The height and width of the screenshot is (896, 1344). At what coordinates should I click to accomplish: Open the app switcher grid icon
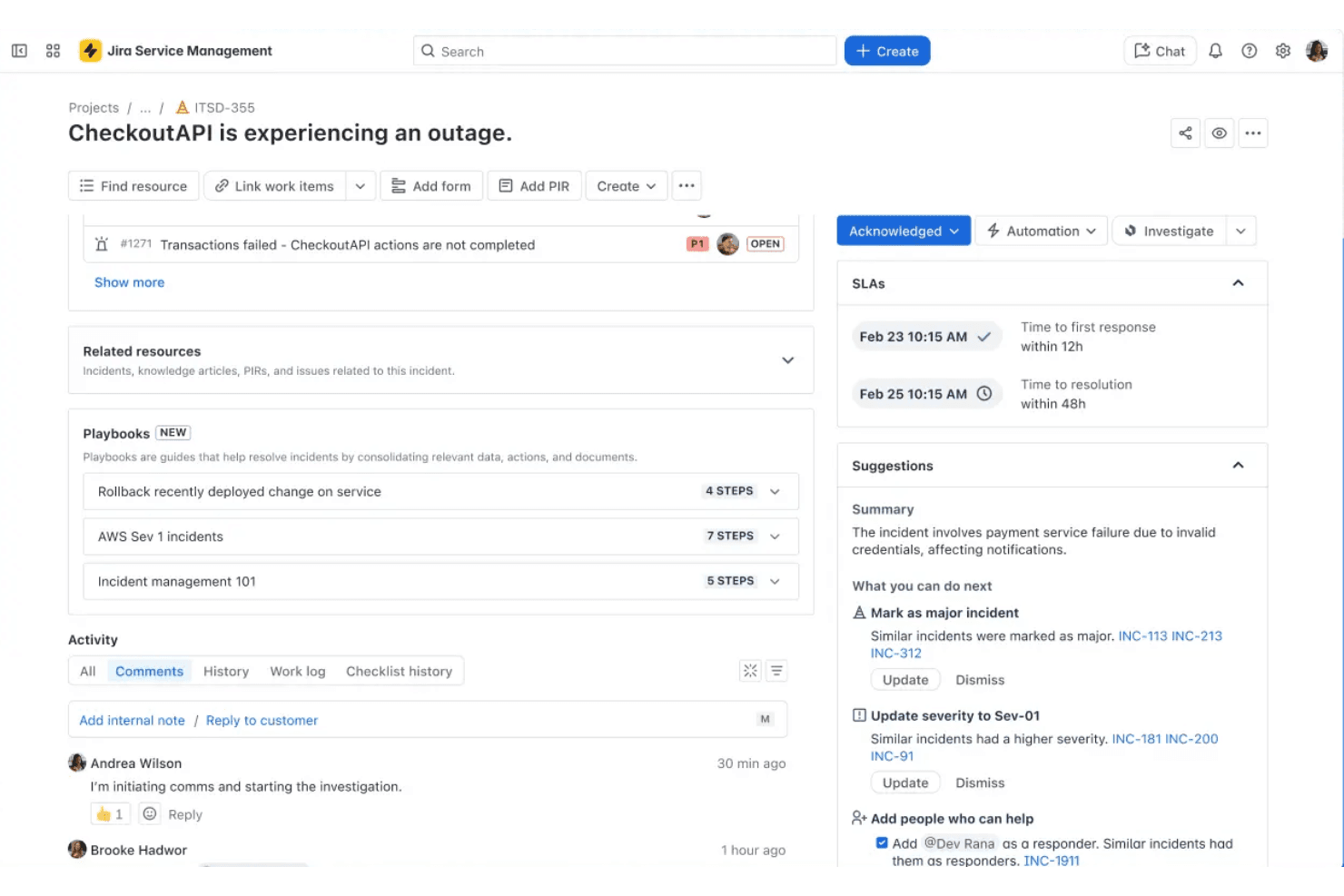pyautogui.click(x=54, y=51)
